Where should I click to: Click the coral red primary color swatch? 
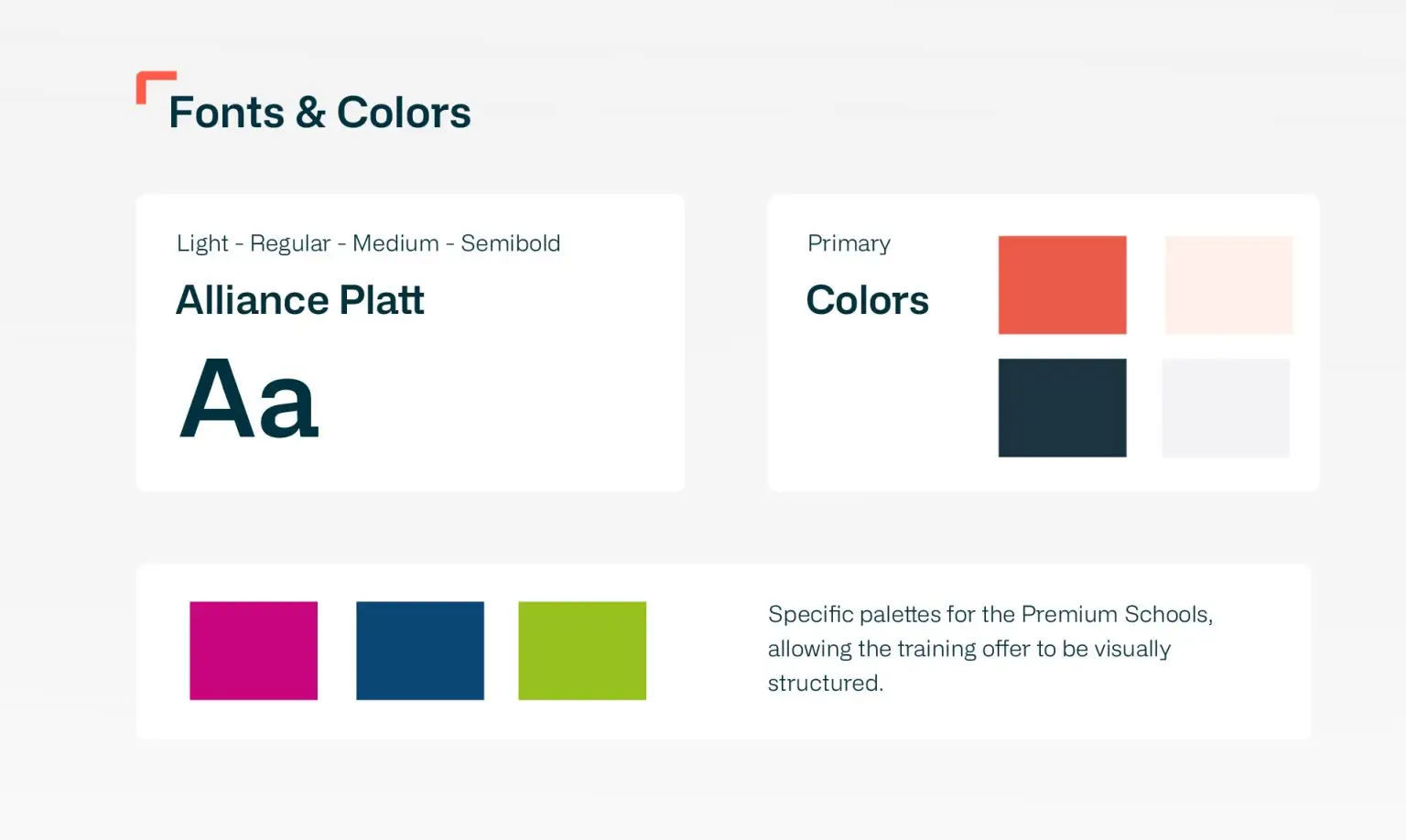(x=1062, y=285)
